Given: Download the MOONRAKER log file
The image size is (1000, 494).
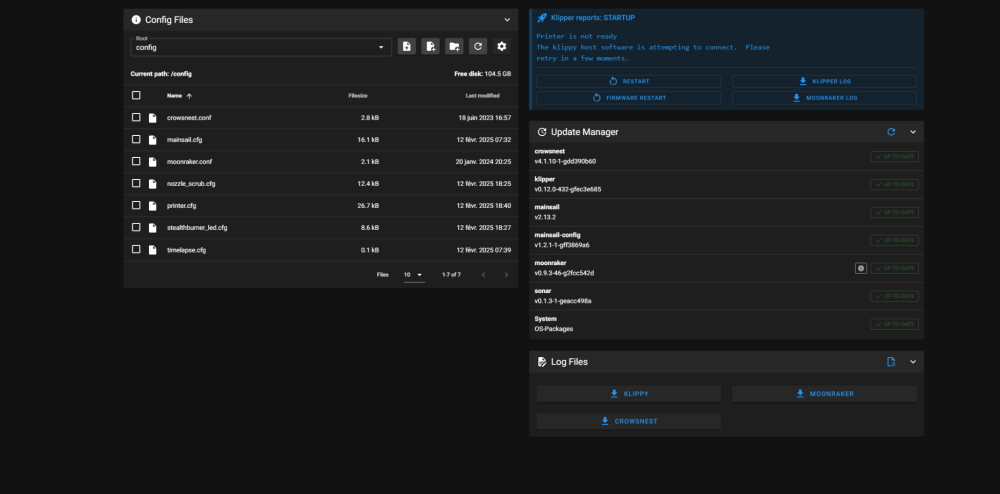Looking at the screenshot, I should pyautogui.click(x=824, y=394).
